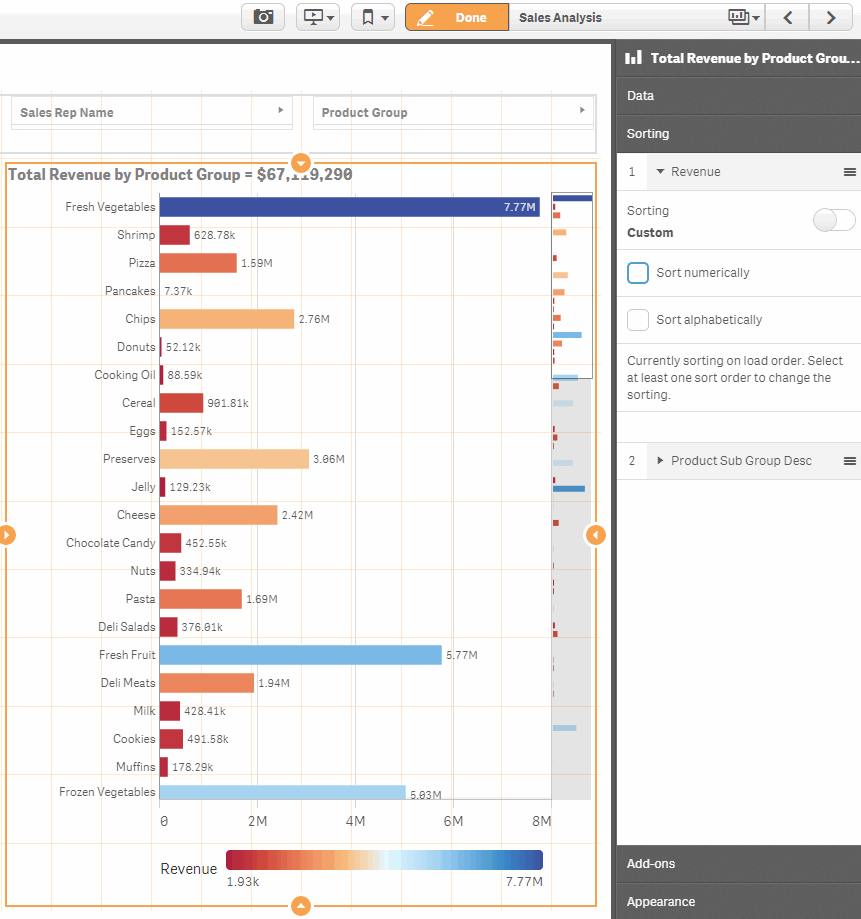Check the Sort alphabetically checkbox
This screenshot has height=919, width=861.
click(636, 320)
